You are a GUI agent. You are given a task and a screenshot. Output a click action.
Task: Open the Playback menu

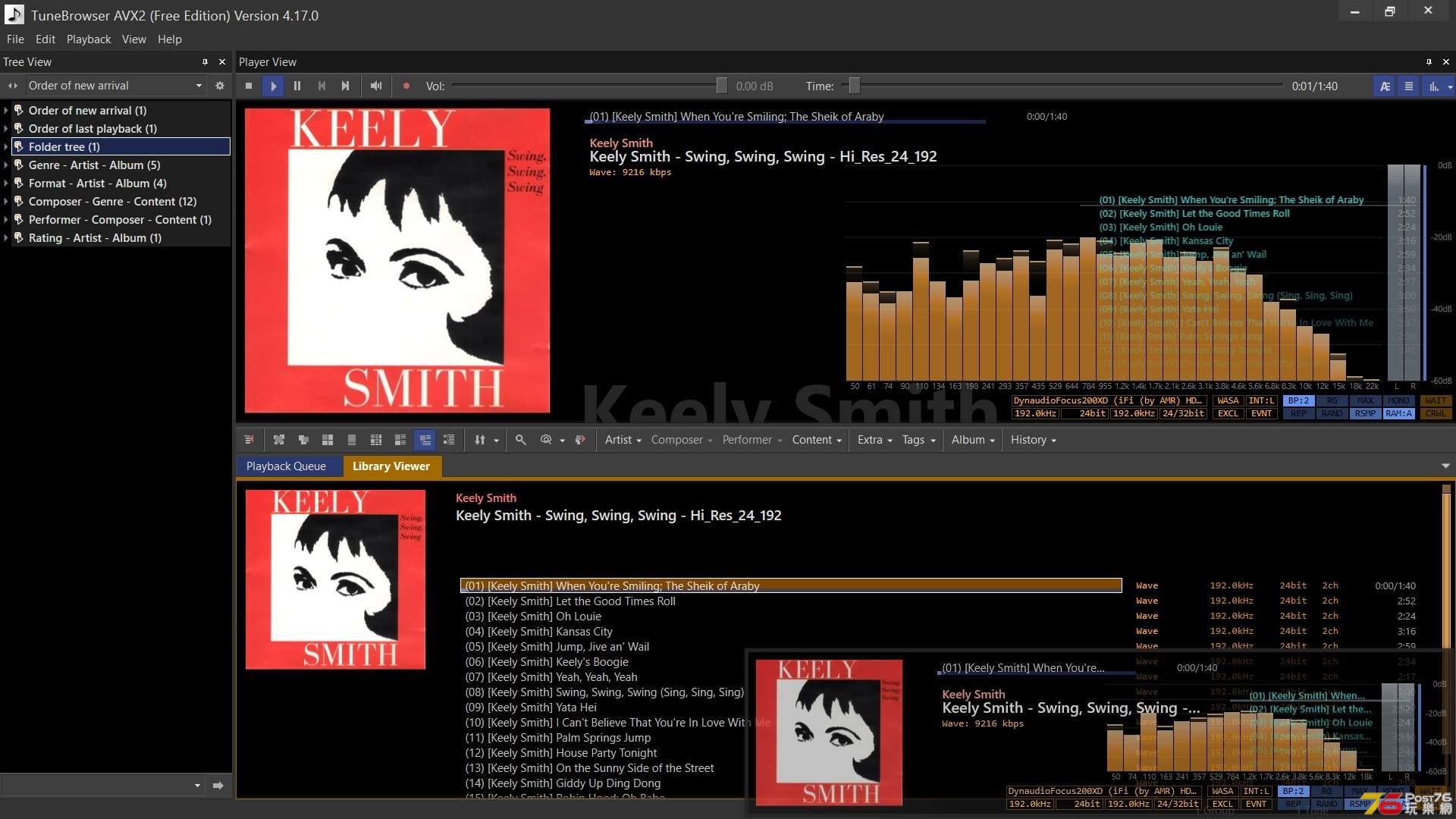pyautogui.click(x=89, y=39)
